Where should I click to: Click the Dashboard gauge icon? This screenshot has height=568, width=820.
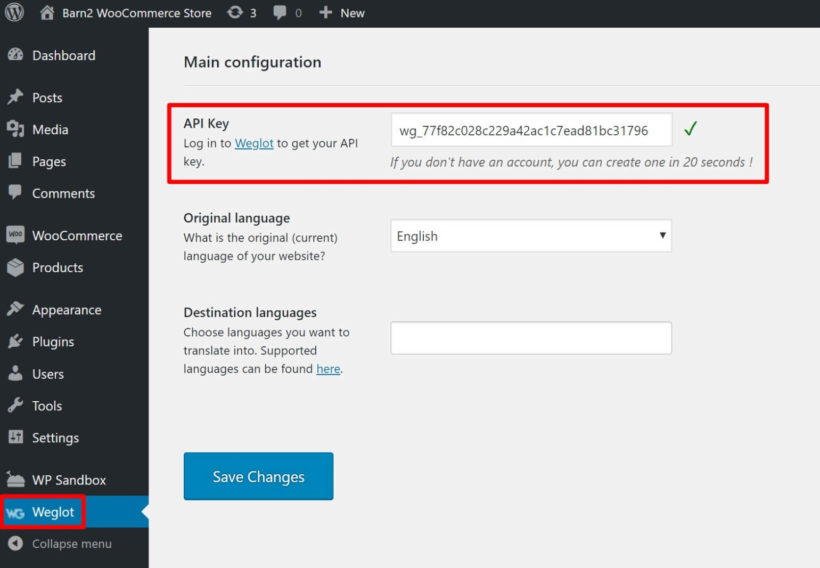click(x=15, y=56)
